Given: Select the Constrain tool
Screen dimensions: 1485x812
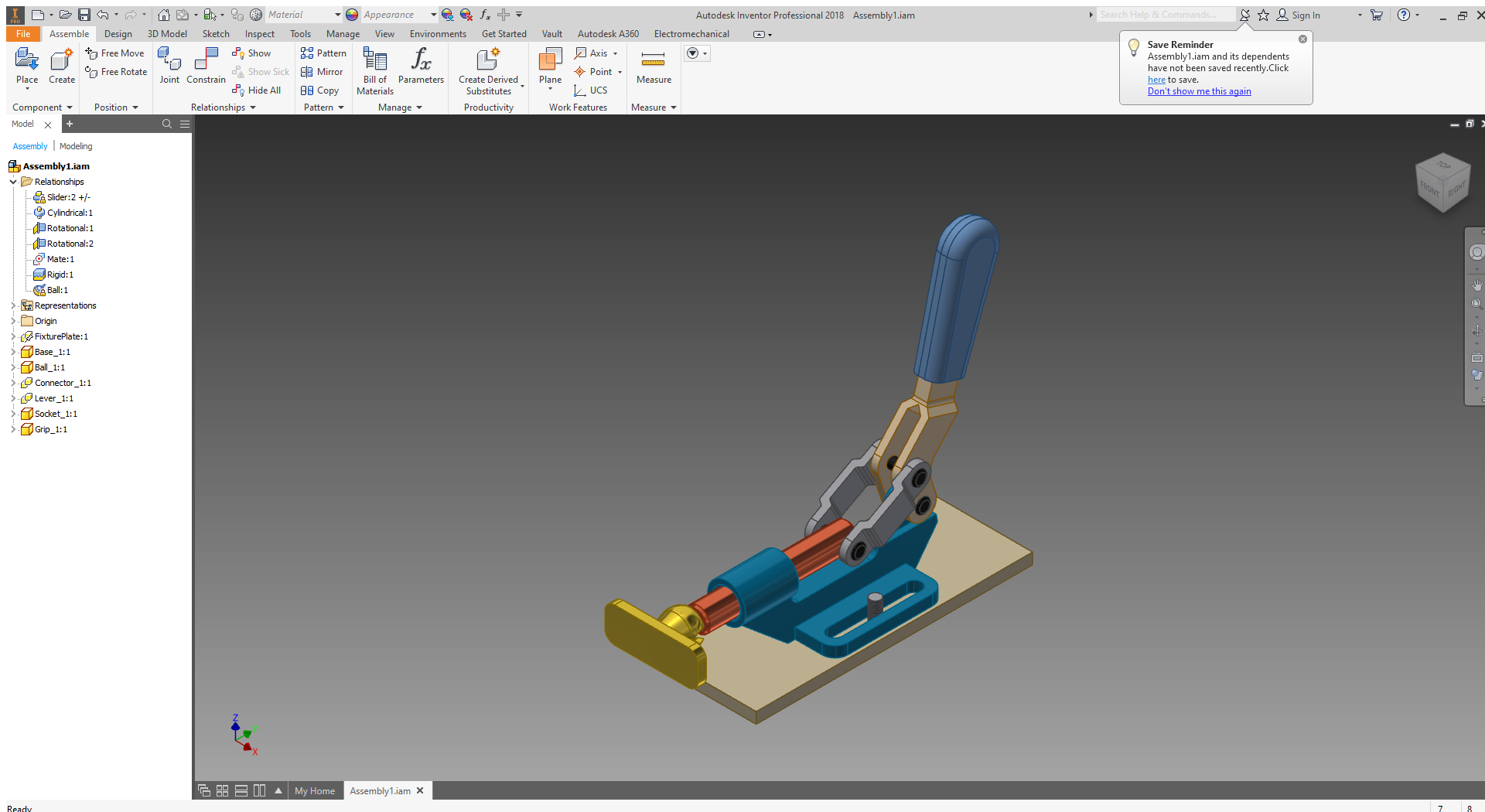Looking at the screenshot, I should click(206, 66).
